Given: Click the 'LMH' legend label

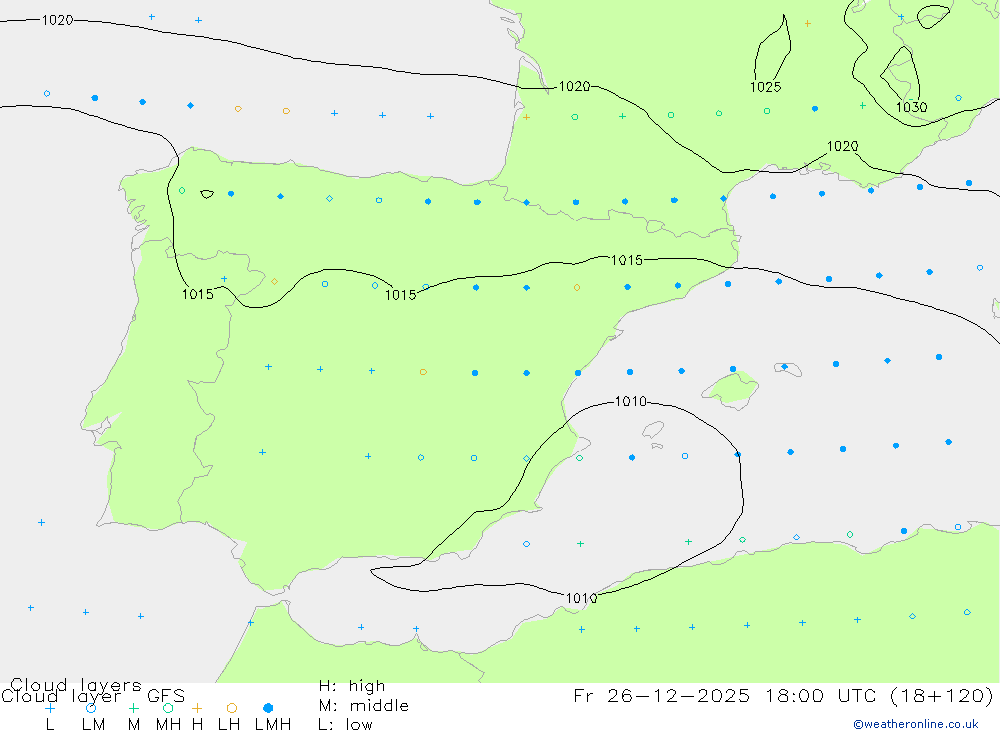Looking at the screenshot, I should [273, 725].
